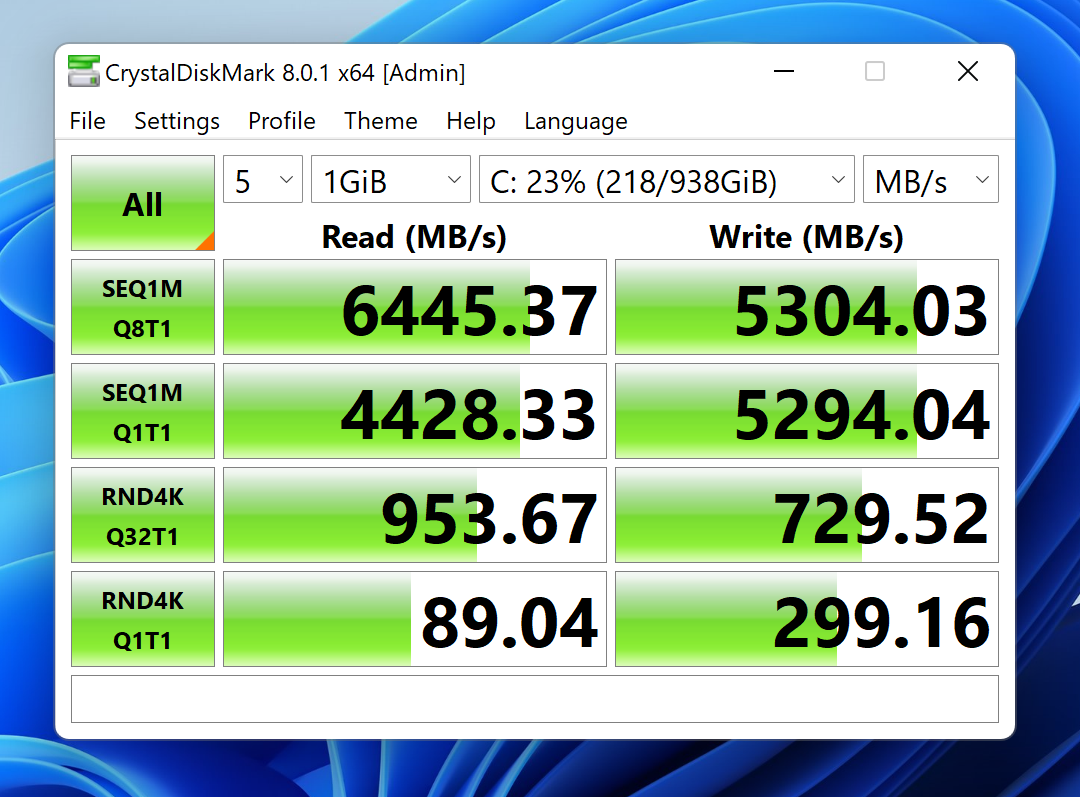Click the Write (MB/s) column header

pos(807,237)
